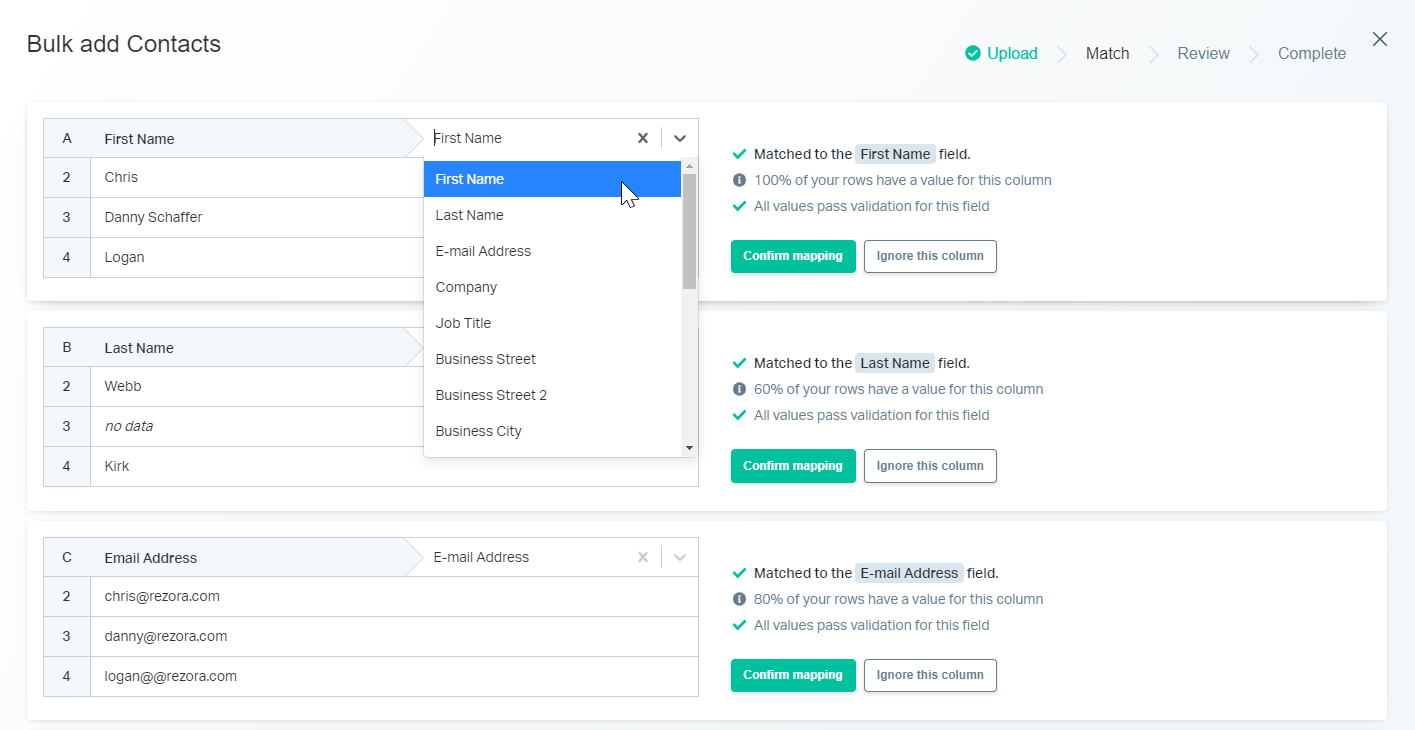Image resolution: width=1415 pixels, height=730 pixels.
Task: Clear the First Name mapping selection
Action: tap(643, 138)
